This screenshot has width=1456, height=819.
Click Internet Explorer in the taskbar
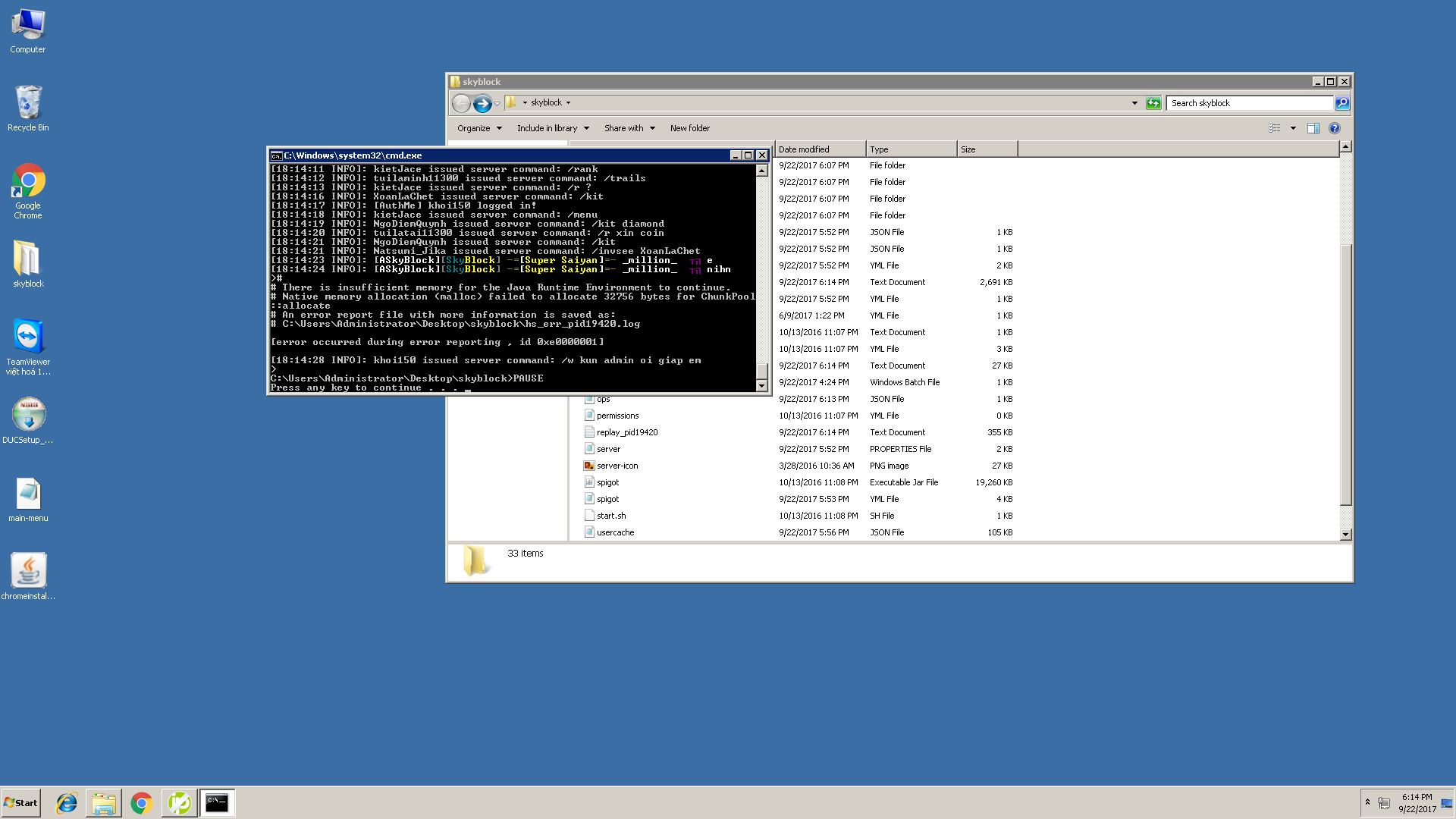coord(67,803)
